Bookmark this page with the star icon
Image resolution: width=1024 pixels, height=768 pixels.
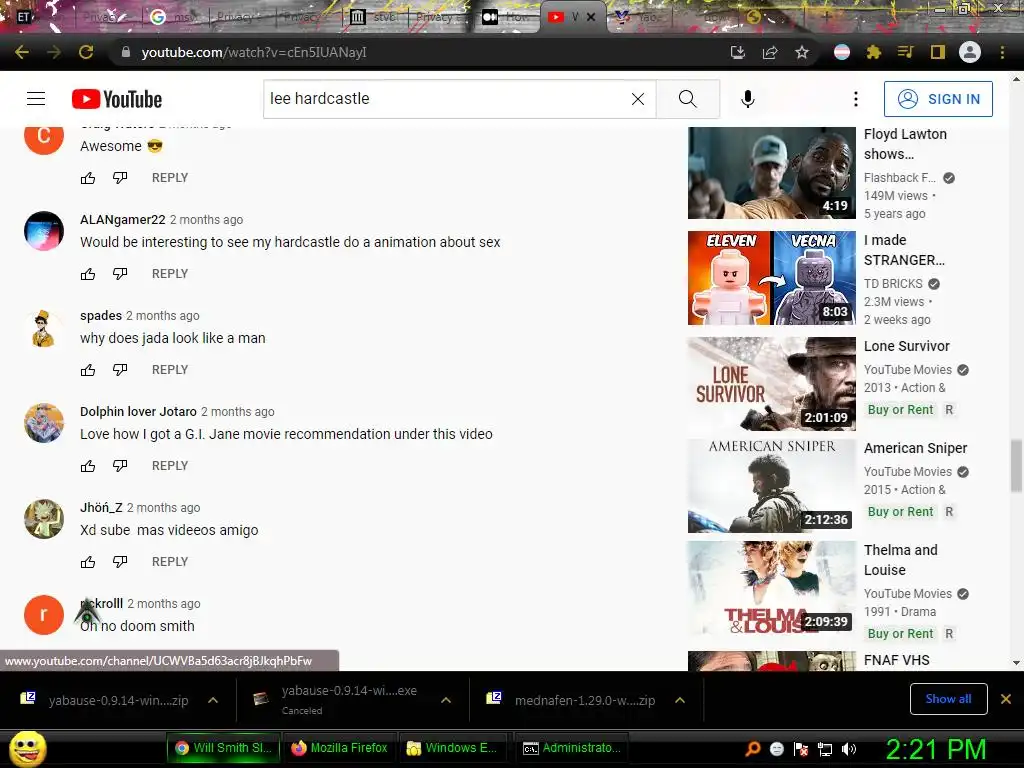click(802, 52)
